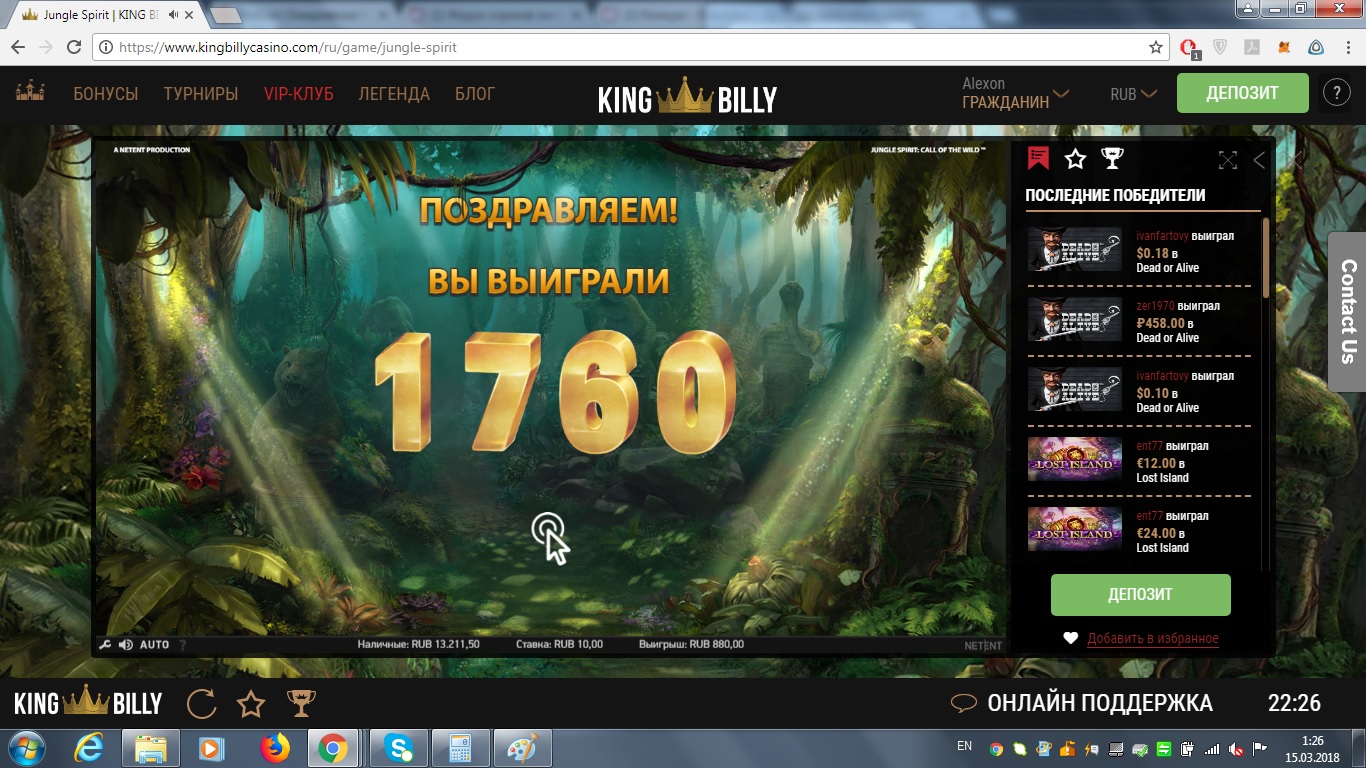The width and height of the screenshot is (1366, 768).
Task: Mute the tab audio speaker icon
Action: point(174,15)
